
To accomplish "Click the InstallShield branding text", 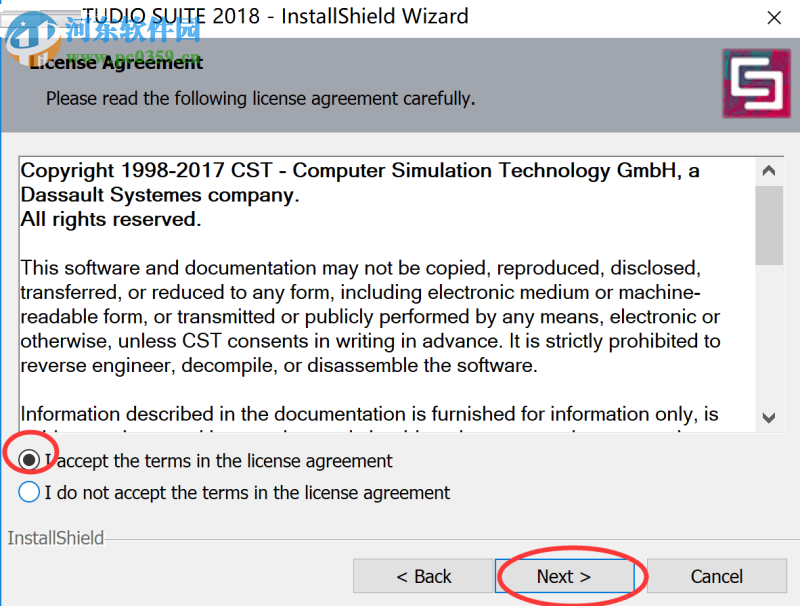I will click(x=55, y=538).
